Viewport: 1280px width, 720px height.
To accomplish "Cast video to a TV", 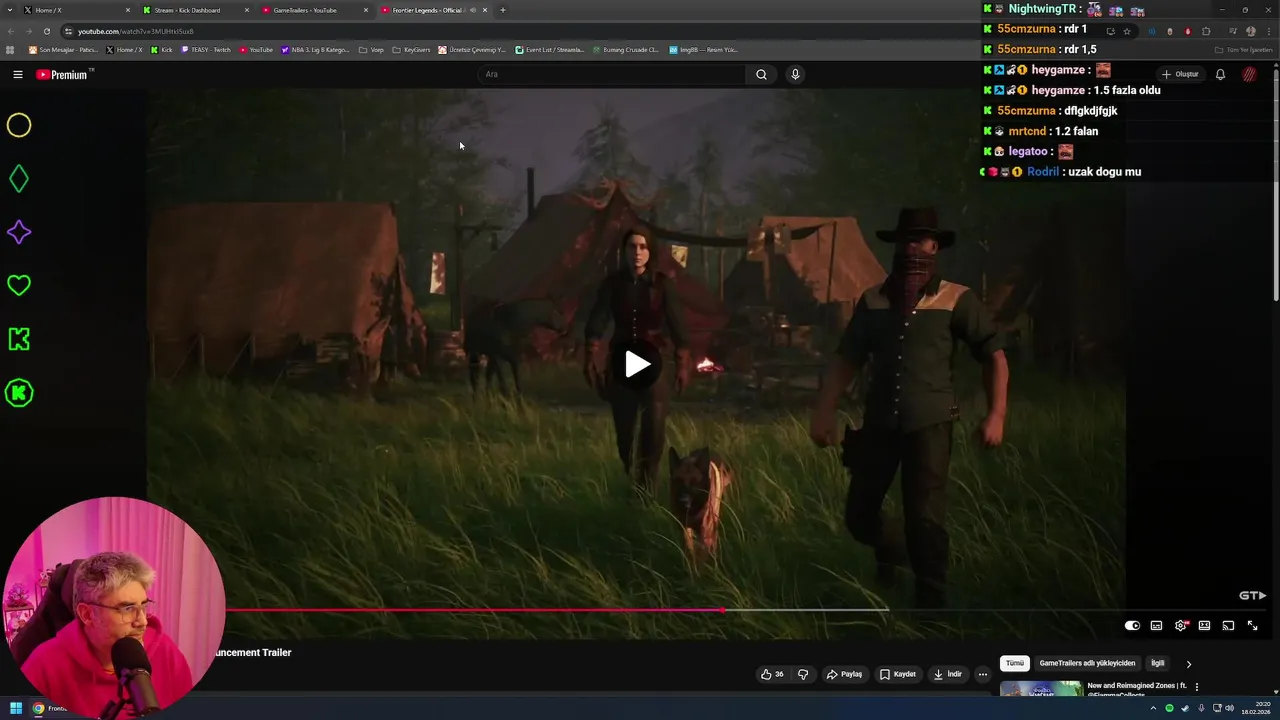I will (x=1228, y=626).
